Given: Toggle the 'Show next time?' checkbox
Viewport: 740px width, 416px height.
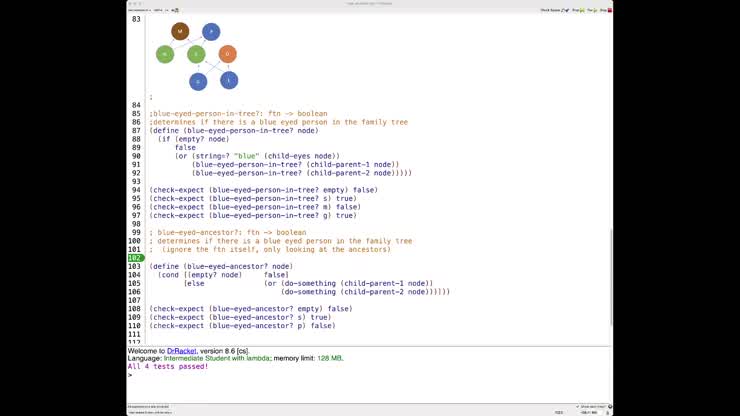Looking at the screenshot, I should point(591,406).
